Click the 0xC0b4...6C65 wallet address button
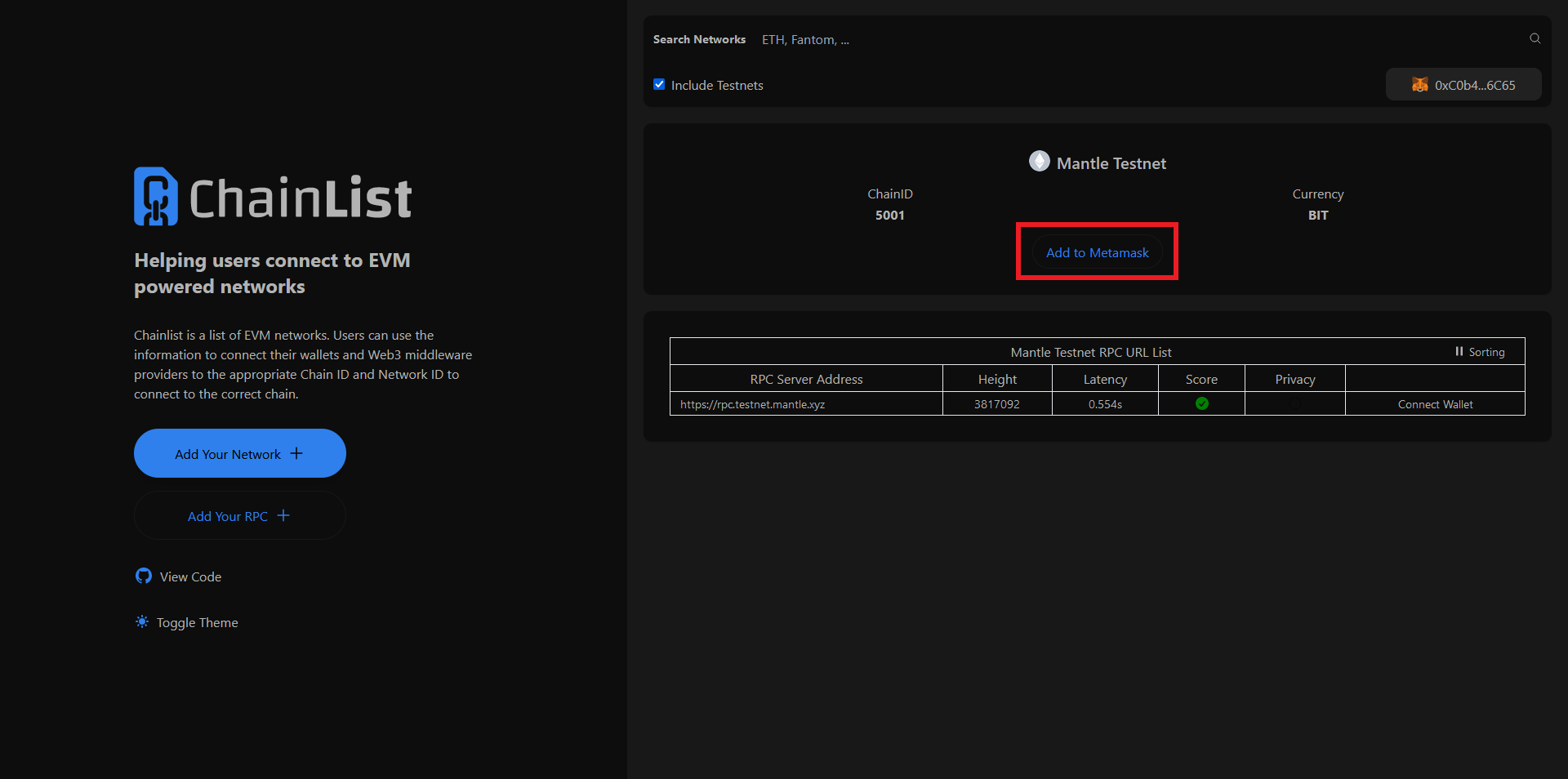The width and height of the screenshot is (1568, 779). [x=1463, y=85]
